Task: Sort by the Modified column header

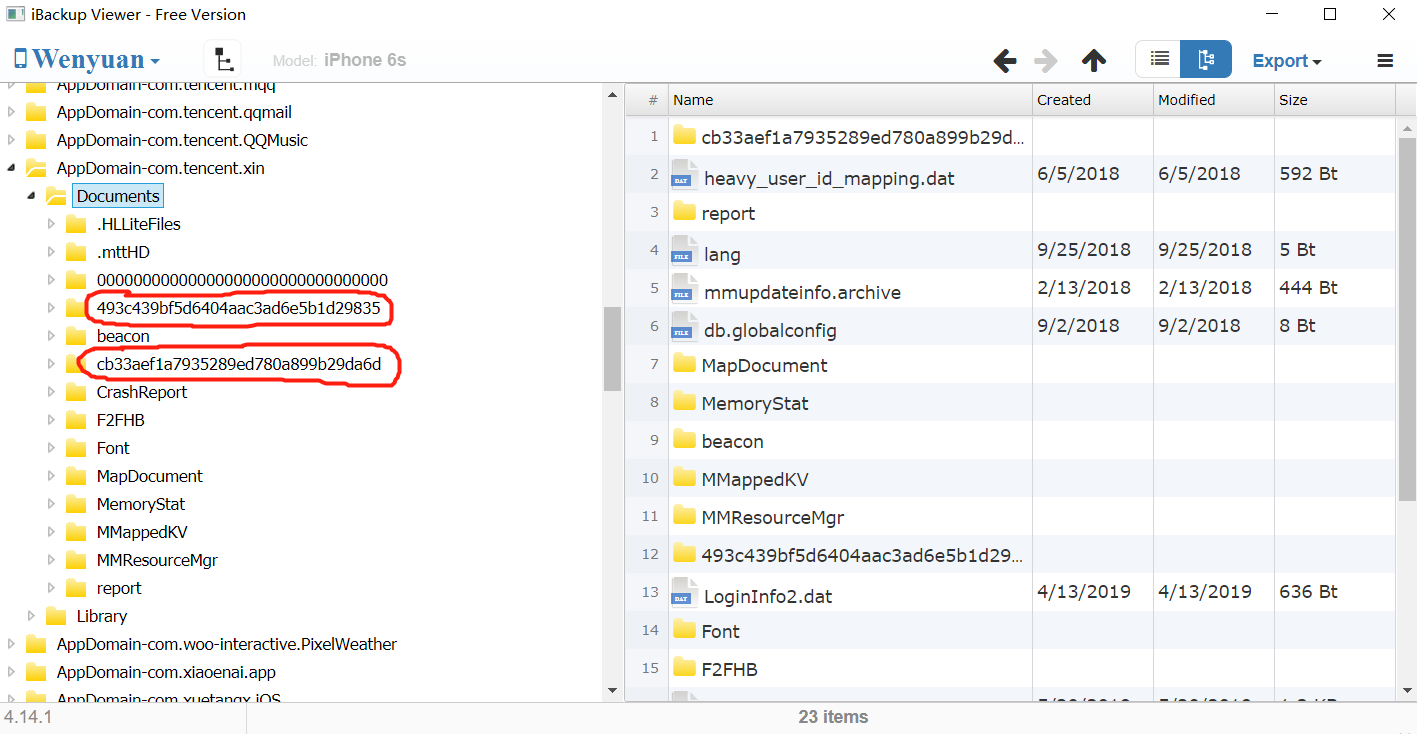Action: (x=1214, y=100)
